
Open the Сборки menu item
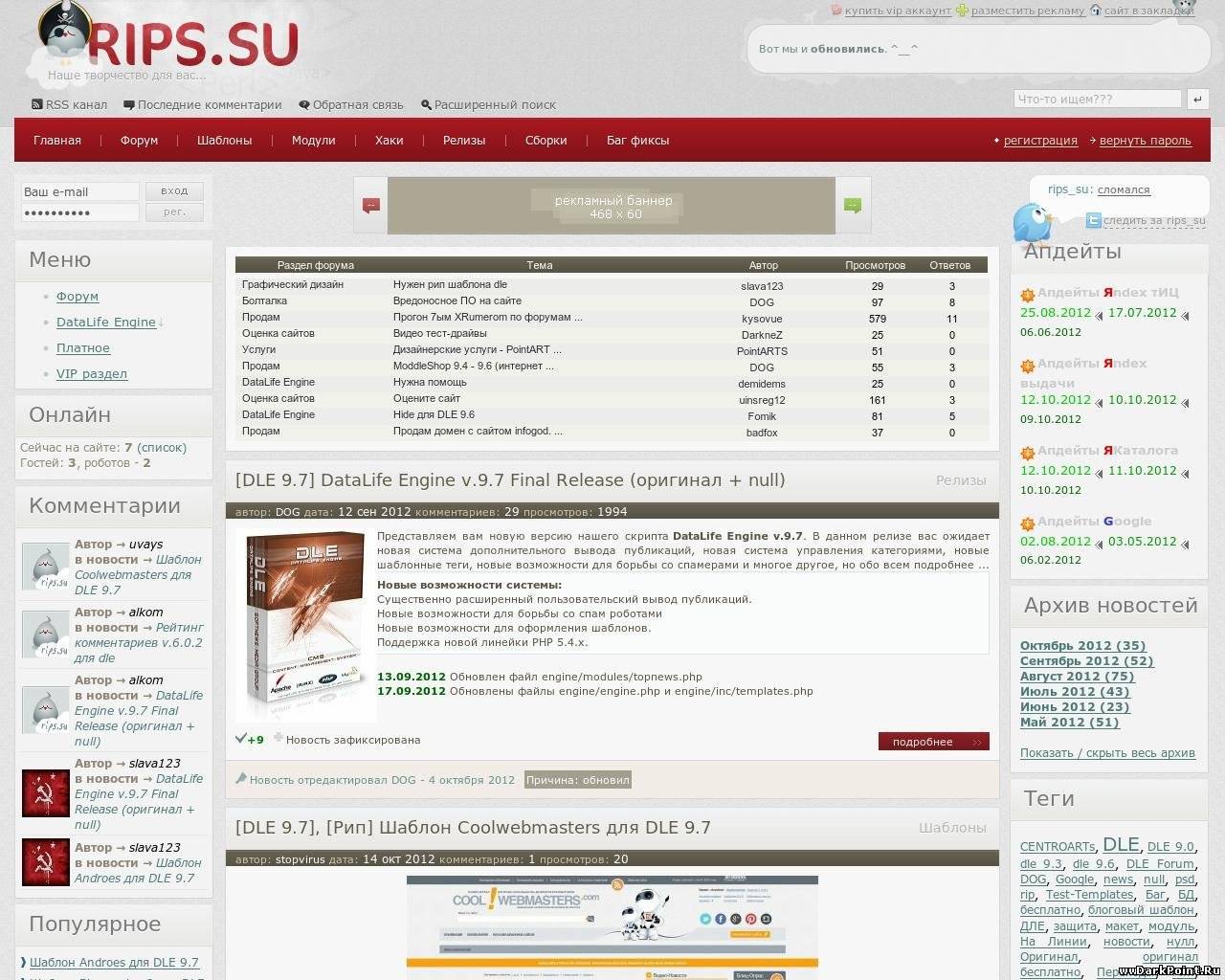(x=546, y=140)
